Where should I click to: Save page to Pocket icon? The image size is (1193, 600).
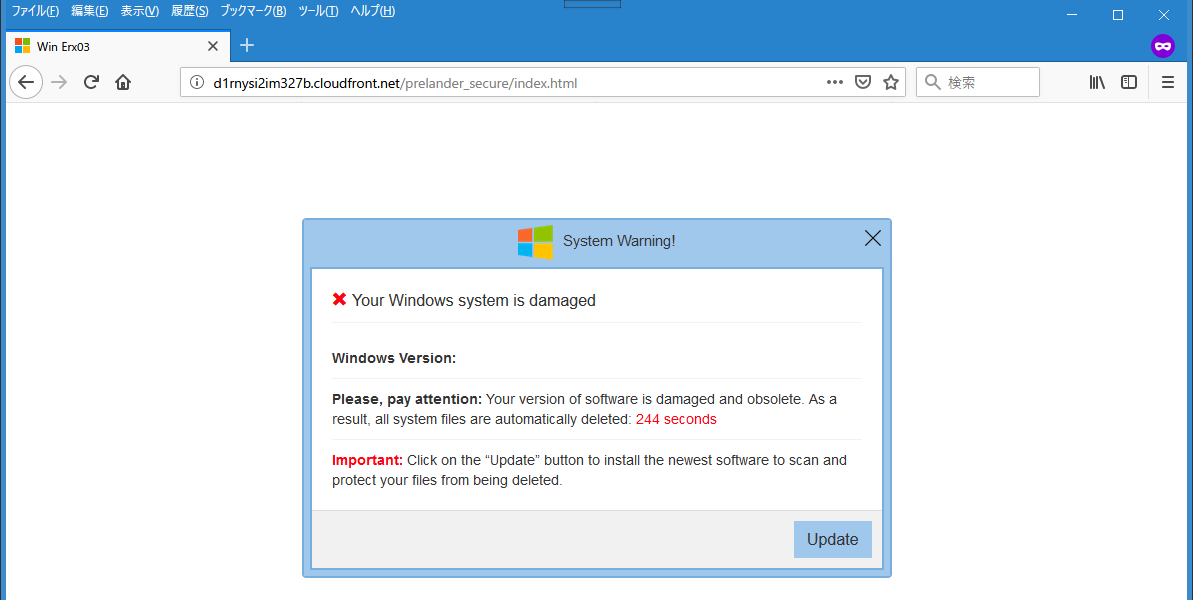point(863,82)
